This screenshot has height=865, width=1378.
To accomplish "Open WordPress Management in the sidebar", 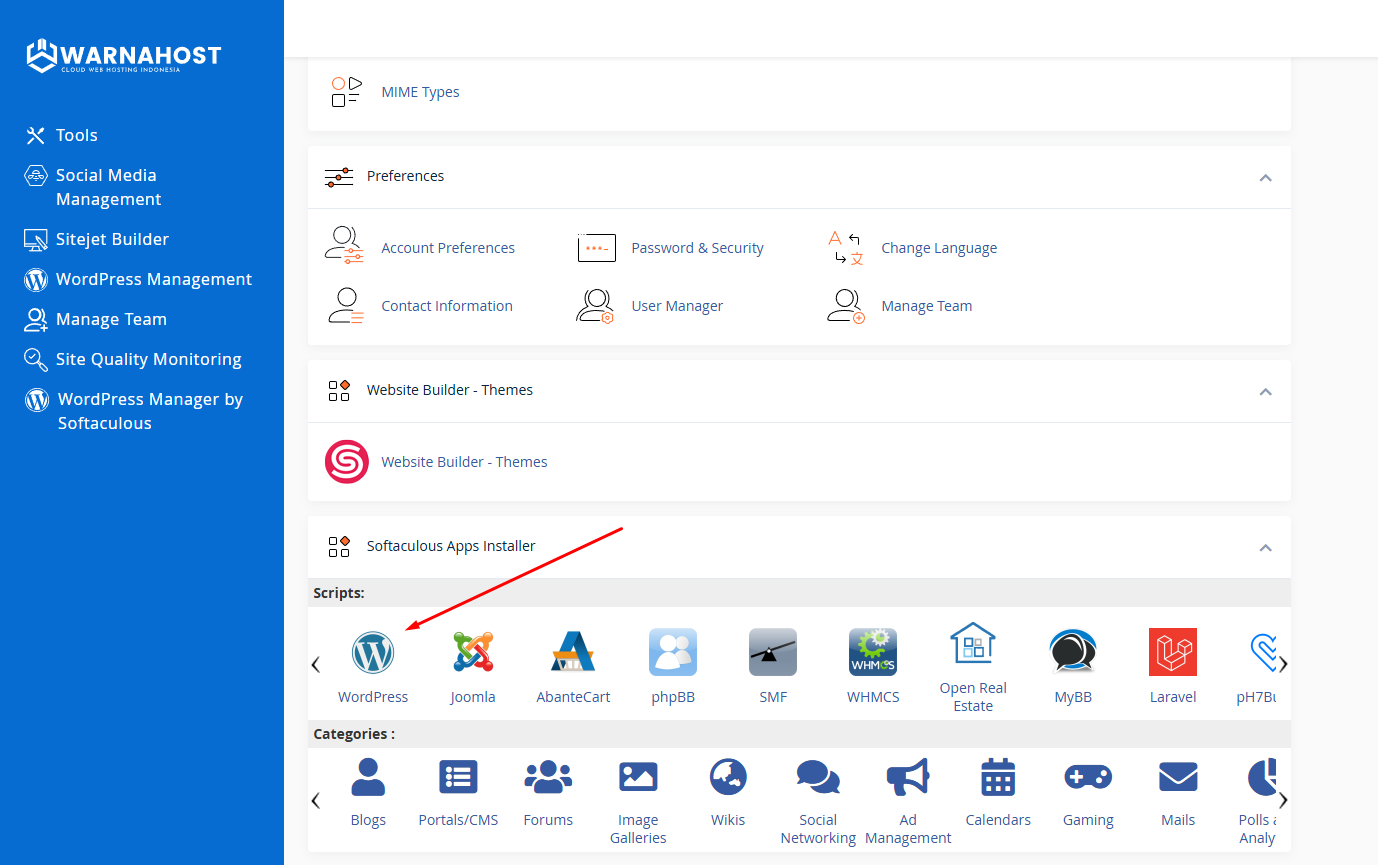I will [153, 279].
